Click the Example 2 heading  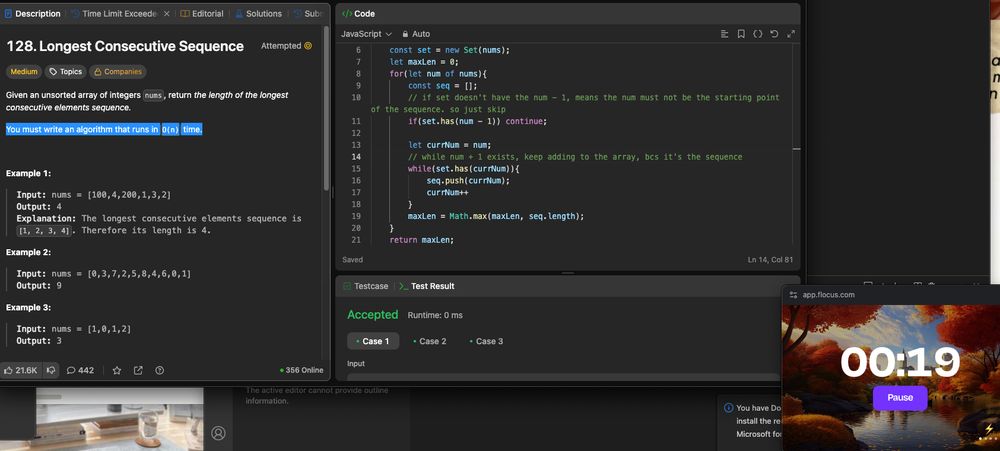click(28, 253)
